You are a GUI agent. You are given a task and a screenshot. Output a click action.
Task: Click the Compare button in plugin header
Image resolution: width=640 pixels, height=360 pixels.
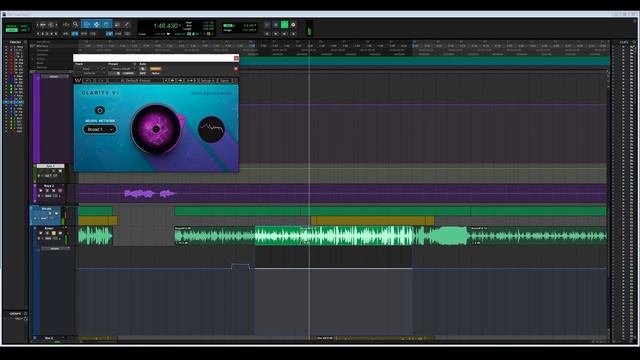click(128, 73)
